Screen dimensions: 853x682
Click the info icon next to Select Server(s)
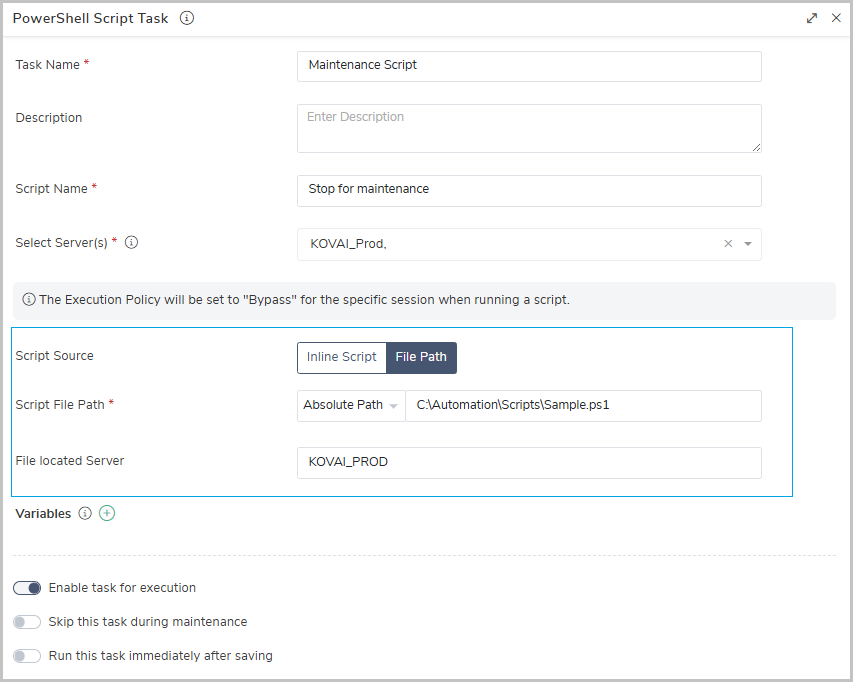pos(132,242)
